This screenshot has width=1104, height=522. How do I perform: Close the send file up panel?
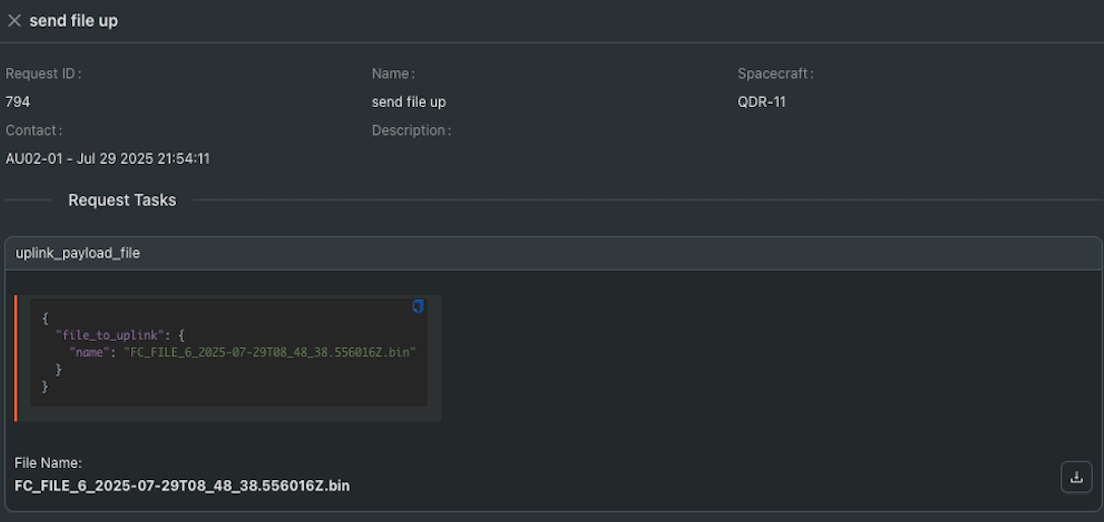14,21
